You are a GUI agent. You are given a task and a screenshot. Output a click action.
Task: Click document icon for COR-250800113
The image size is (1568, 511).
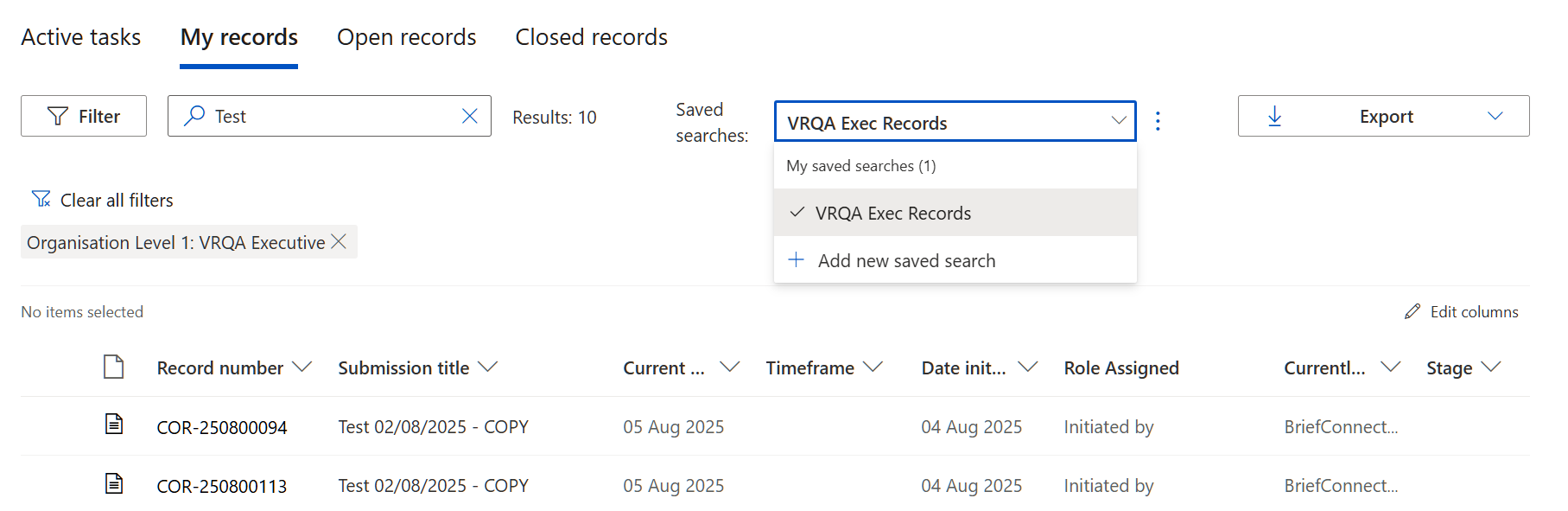pos(114,483)
